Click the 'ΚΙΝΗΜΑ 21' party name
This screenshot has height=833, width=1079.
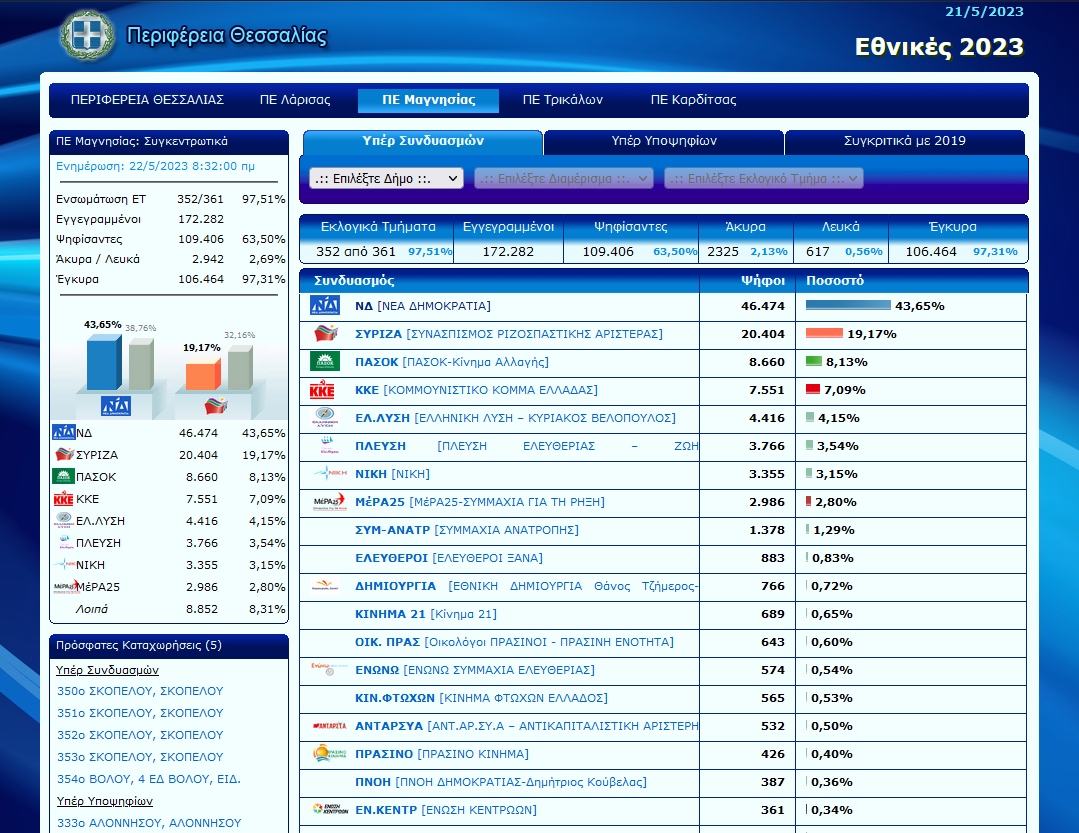tap(390, 614)
